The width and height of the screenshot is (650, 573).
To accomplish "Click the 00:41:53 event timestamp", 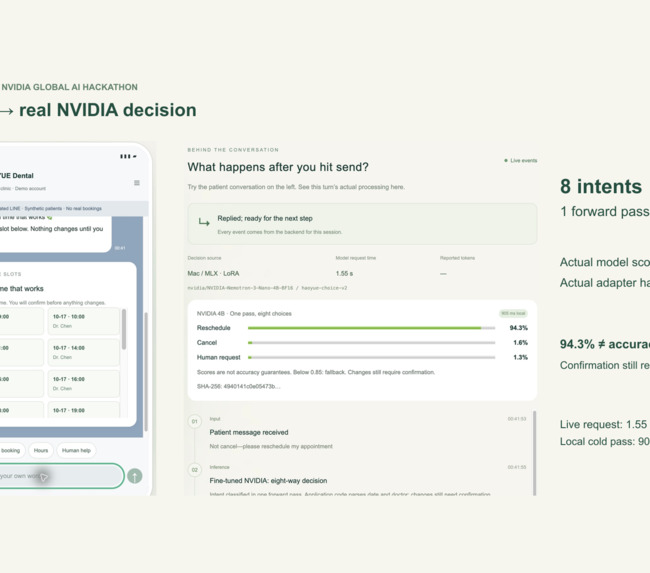I will tap(517, 419).
